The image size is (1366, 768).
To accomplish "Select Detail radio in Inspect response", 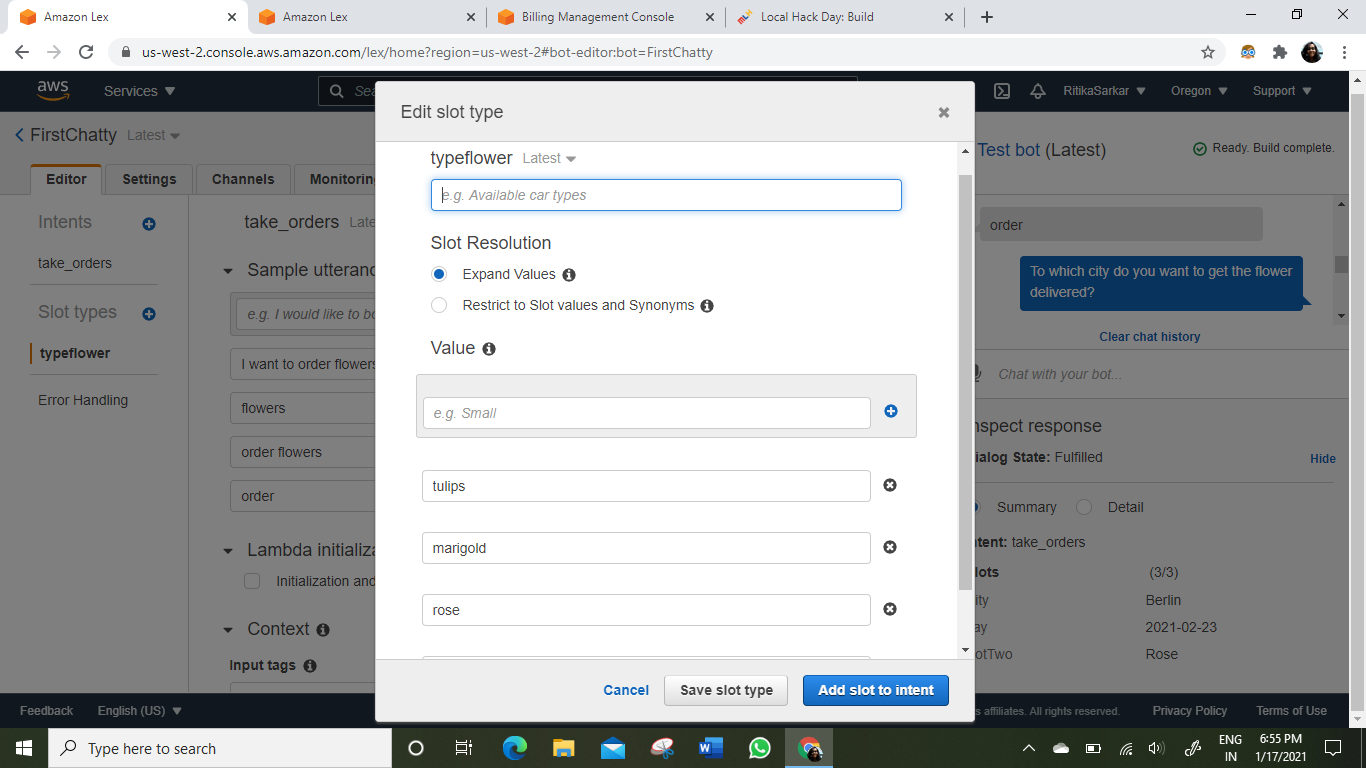I will pos(1084,507).
